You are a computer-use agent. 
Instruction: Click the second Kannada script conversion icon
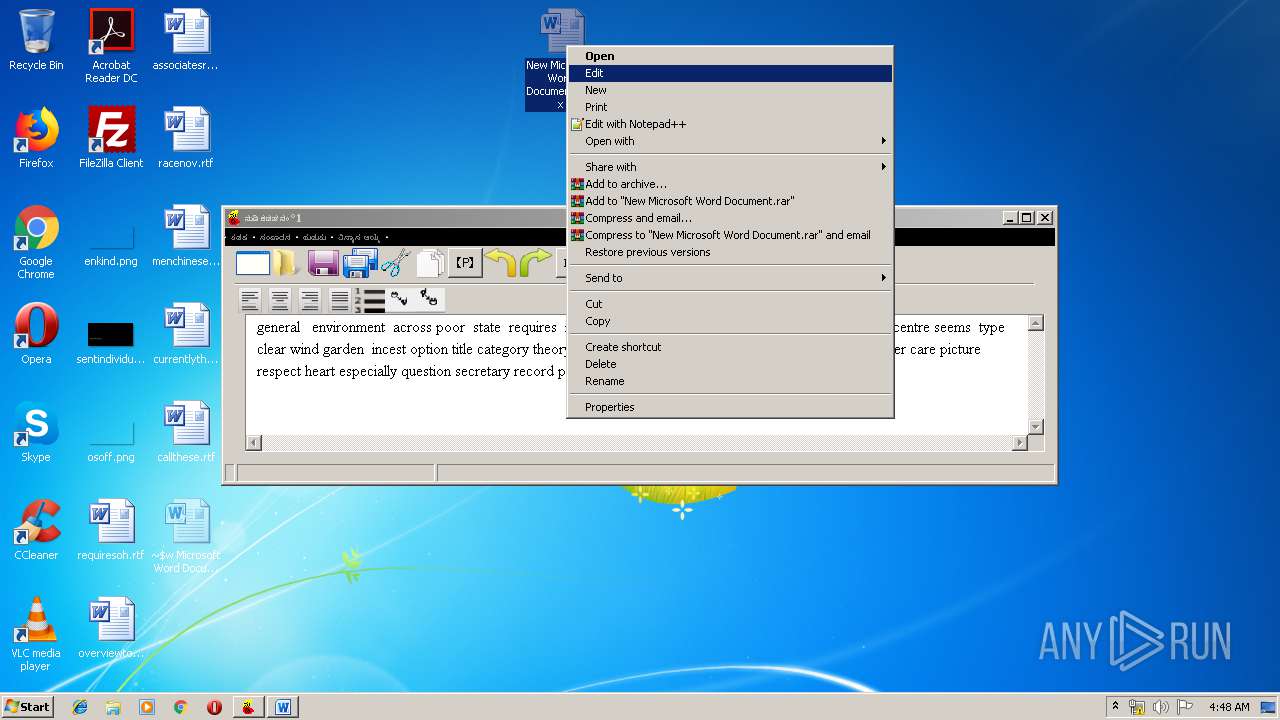430,297
